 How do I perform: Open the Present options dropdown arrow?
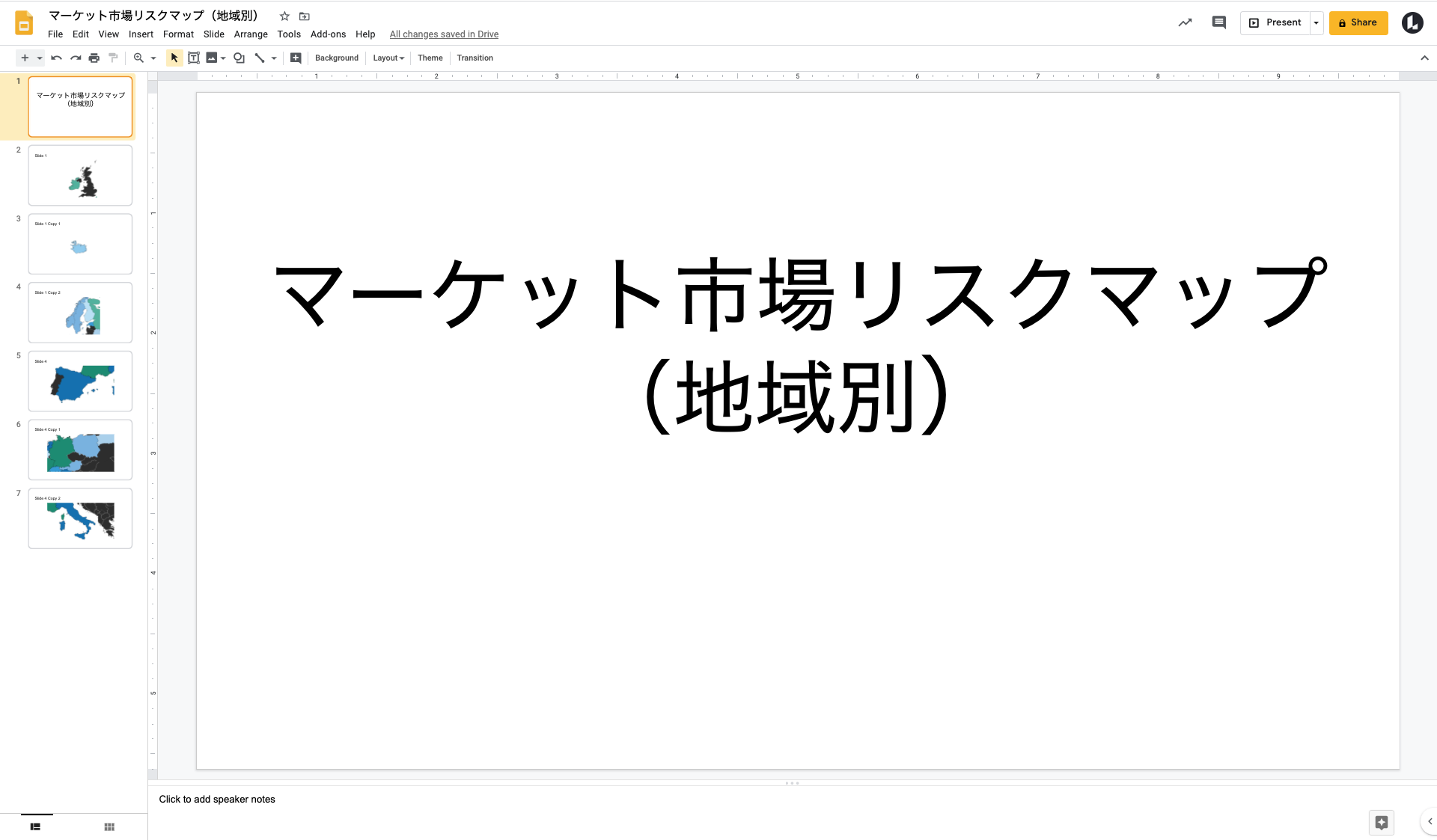pyautogui.click(x=1316, y=22)
